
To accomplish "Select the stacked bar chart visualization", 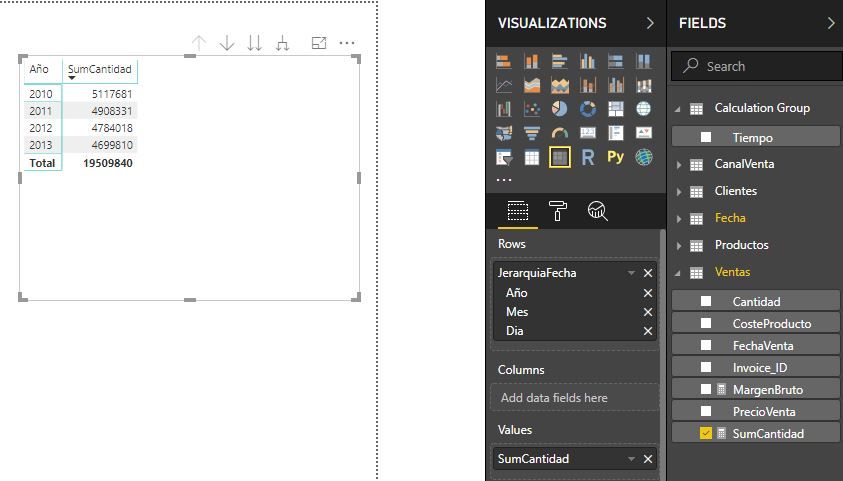I will [504, 62].
